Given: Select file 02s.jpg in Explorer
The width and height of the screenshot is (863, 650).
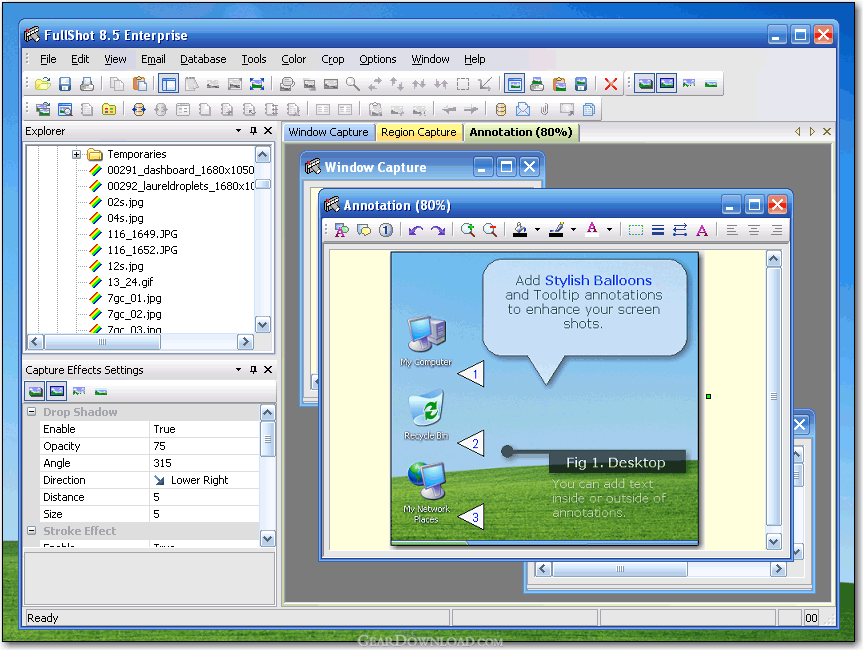Looking at the screenshot, I should pos(125,202).
